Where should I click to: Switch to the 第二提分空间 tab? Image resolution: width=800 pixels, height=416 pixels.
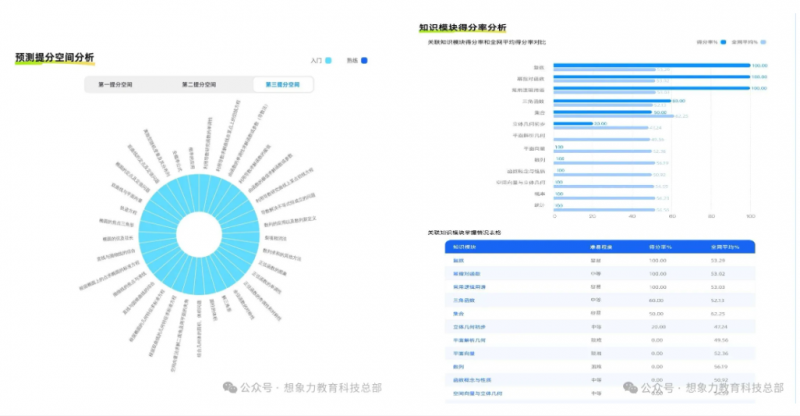pos(198,85)
